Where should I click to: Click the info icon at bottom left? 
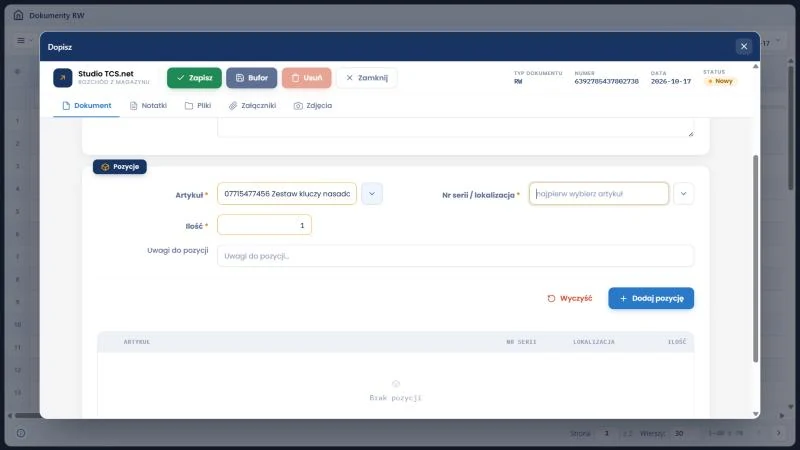[21, 433]
